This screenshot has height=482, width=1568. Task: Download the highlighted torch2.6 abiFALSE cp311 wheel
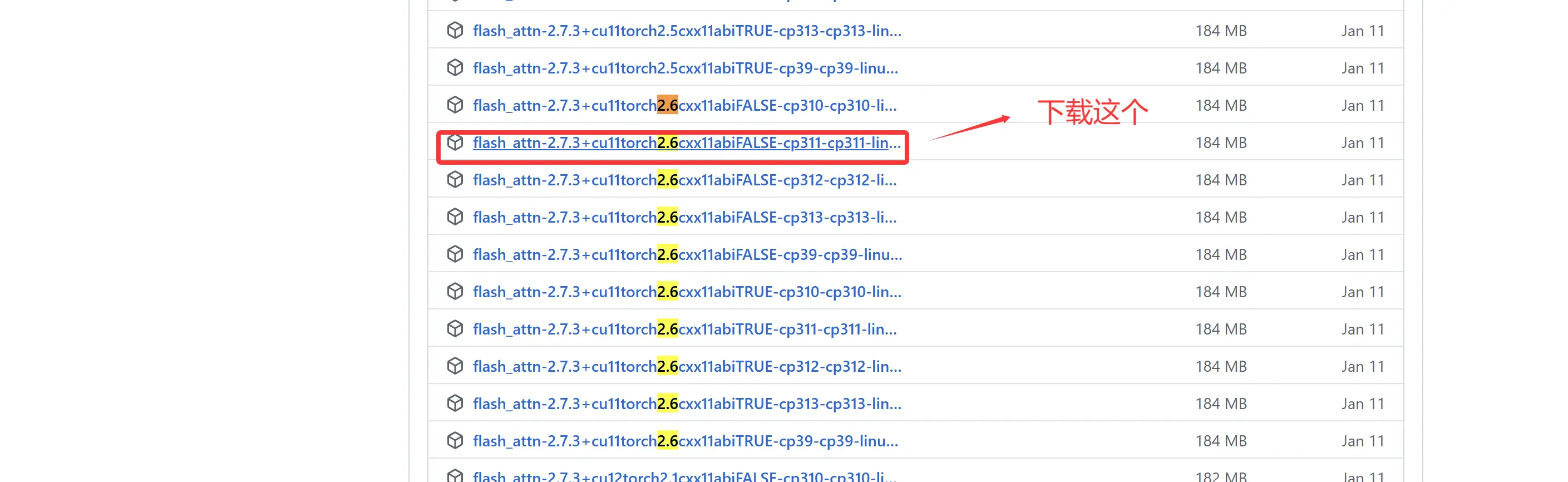[x=687, y=143]
